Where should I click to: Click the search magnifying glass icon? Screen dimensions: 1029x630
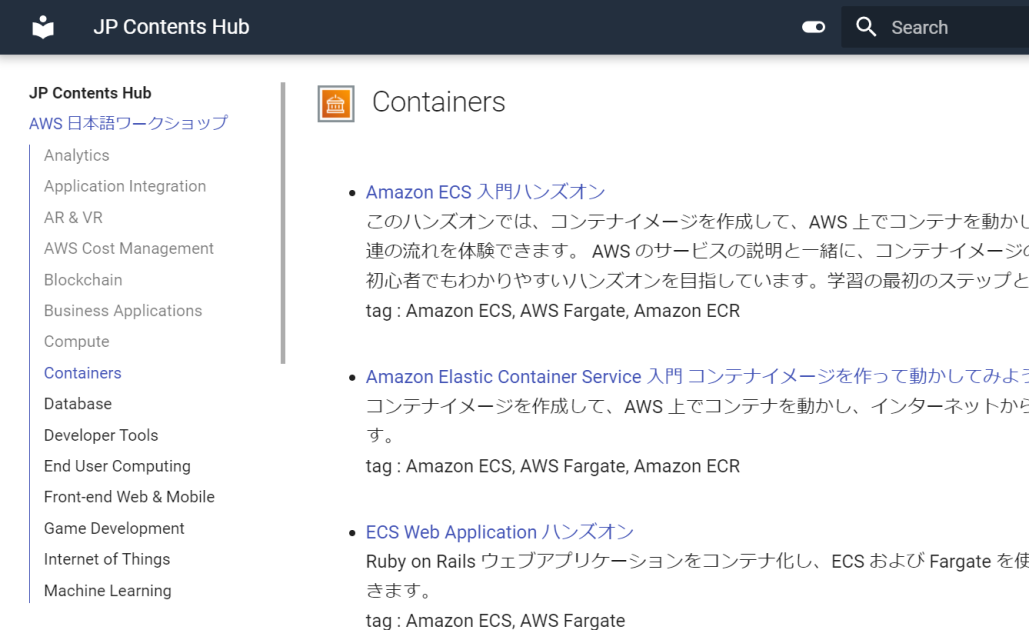click(866, 27)
